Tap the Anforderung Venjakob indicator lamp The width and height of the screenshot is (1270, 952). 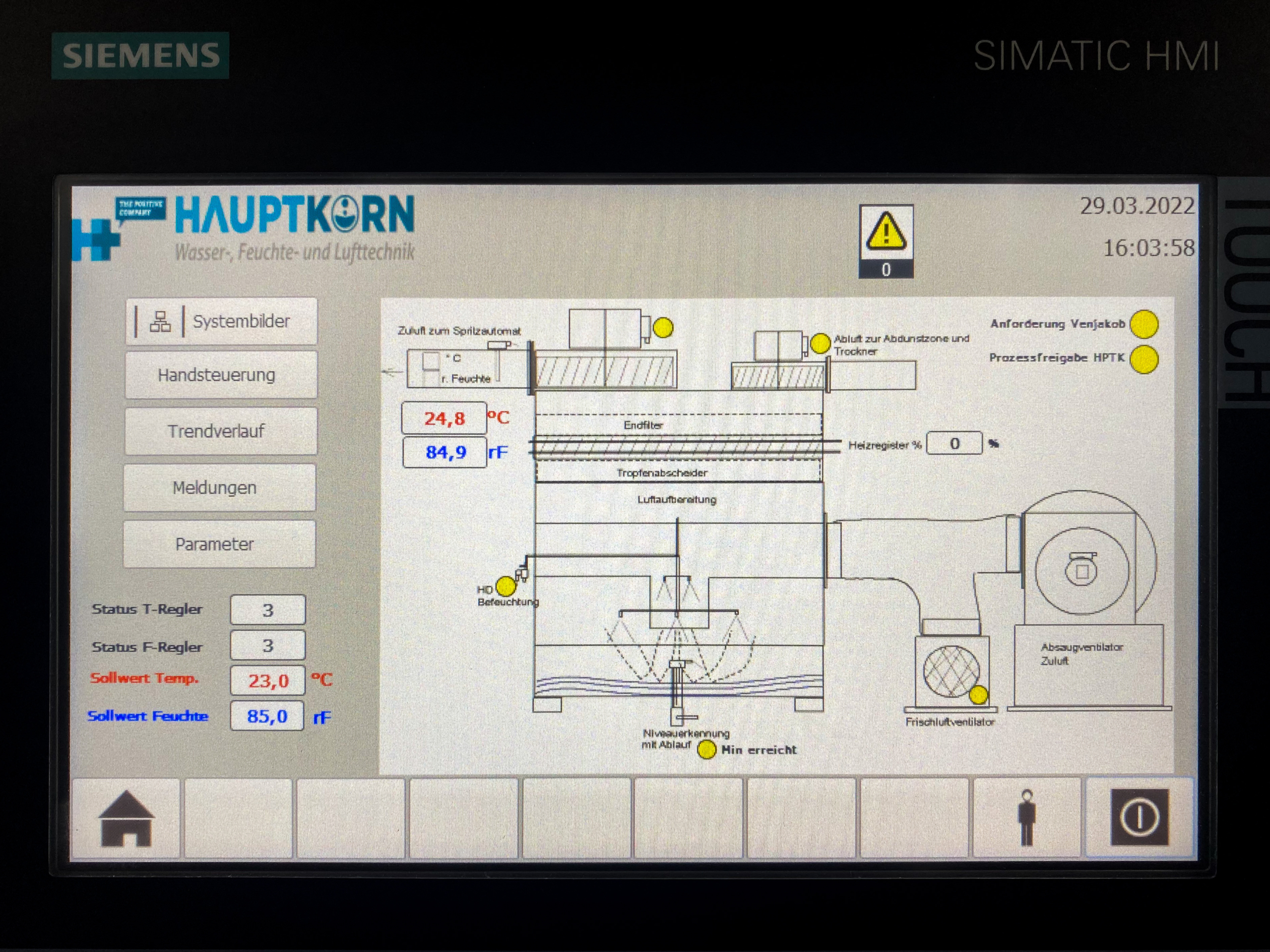1143,324
